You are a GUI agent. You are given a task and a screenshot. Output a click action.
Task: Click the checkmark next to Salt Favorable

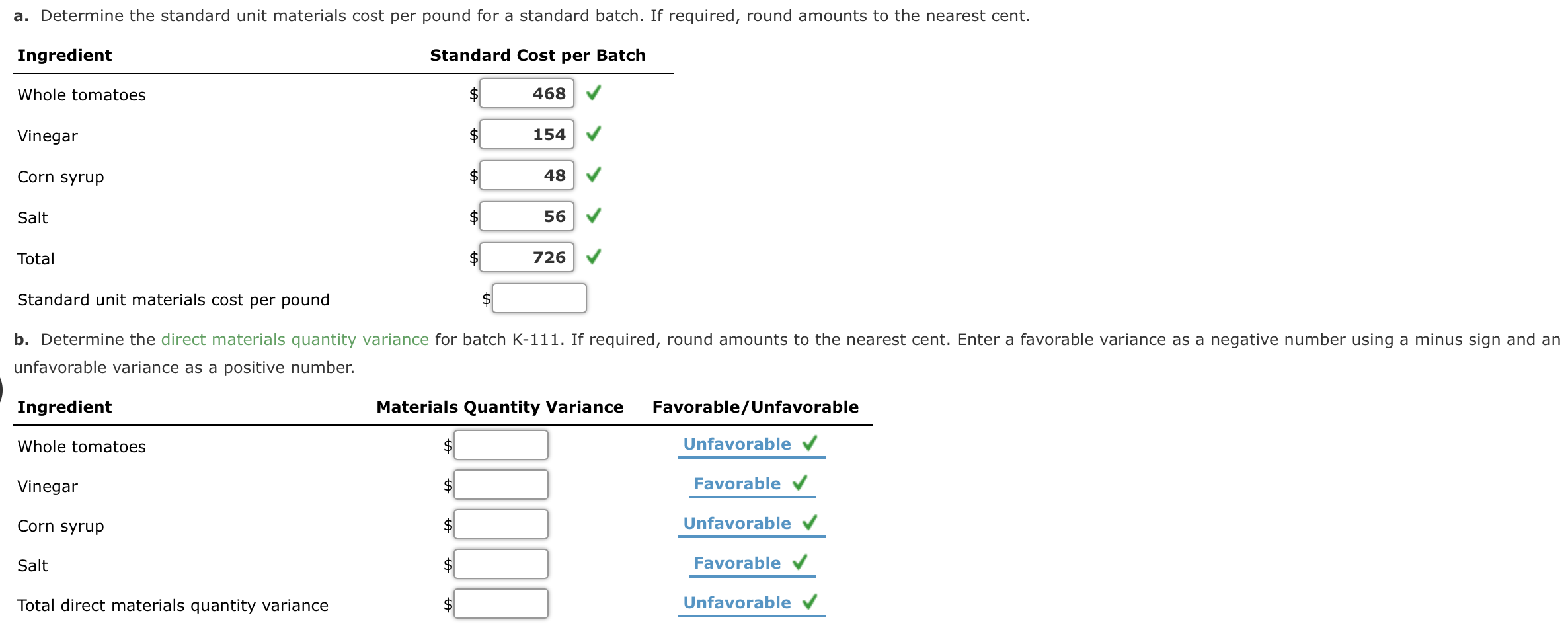pyautogui.click(x=799, y=563)
